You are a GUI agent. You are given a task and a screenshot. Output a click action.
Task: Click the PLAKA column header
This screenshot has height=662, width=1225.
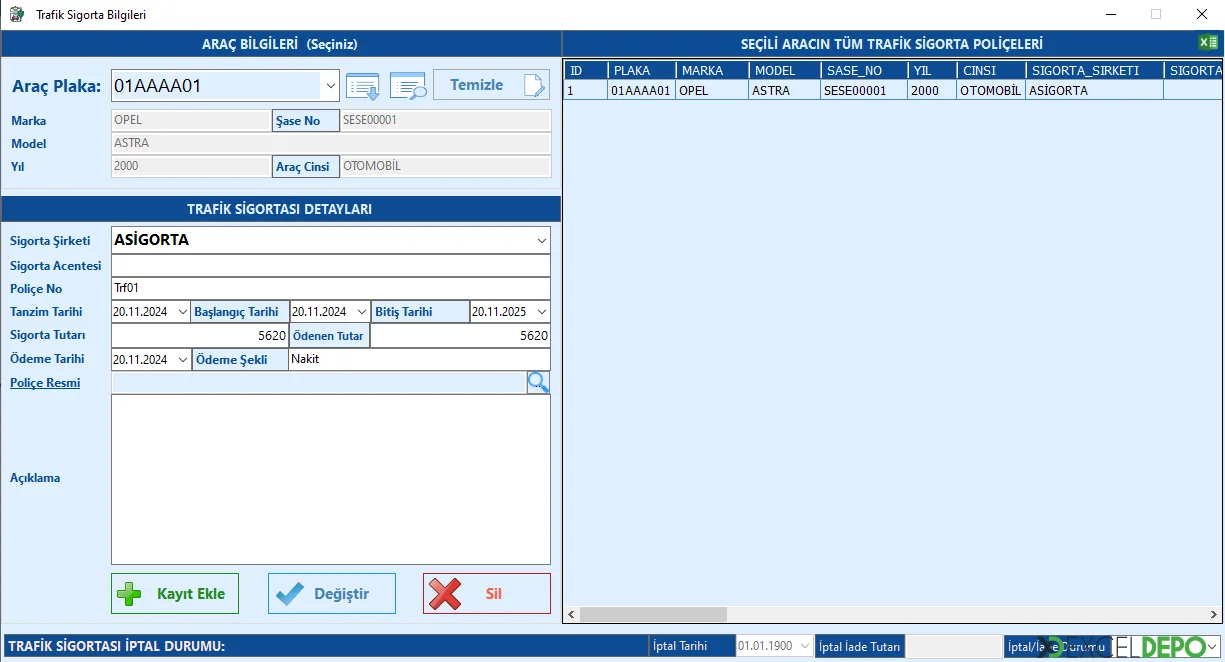tap(641, 71)
